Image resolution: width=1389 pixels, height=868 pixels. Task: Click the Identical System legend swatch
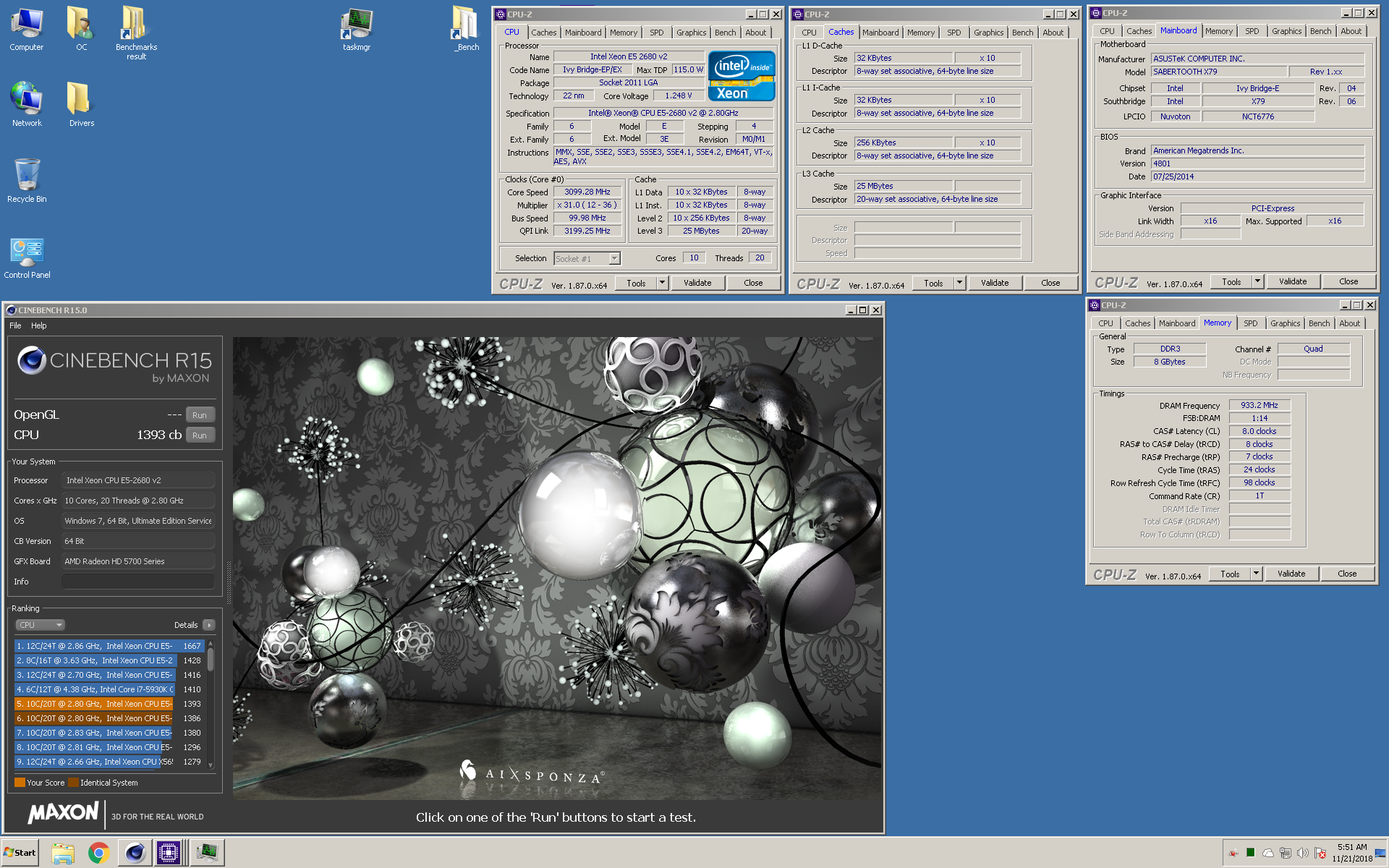click(x=73, y=783)
